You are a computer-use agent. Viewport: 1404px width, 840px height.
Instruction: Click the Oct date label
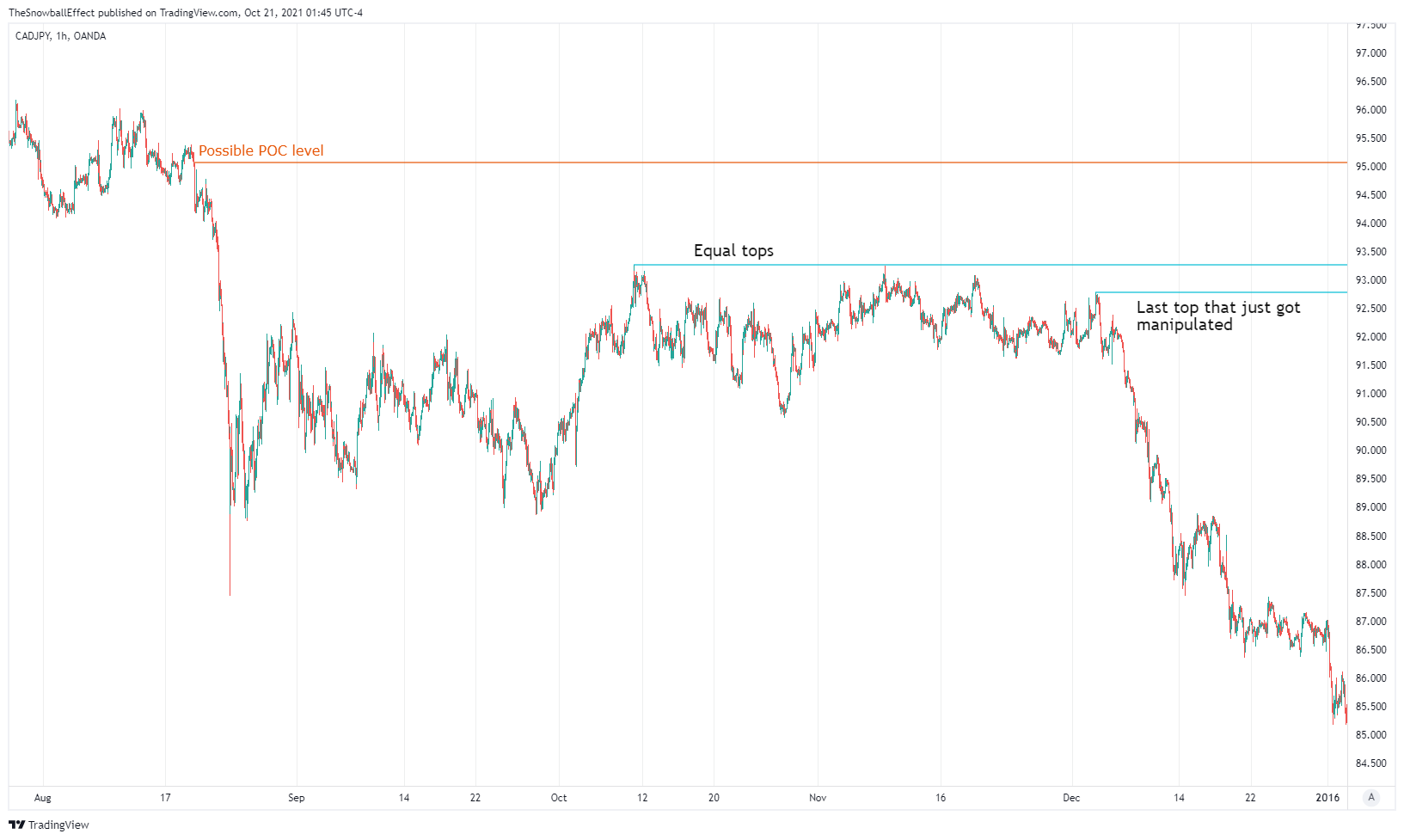(x=559, y=798)
